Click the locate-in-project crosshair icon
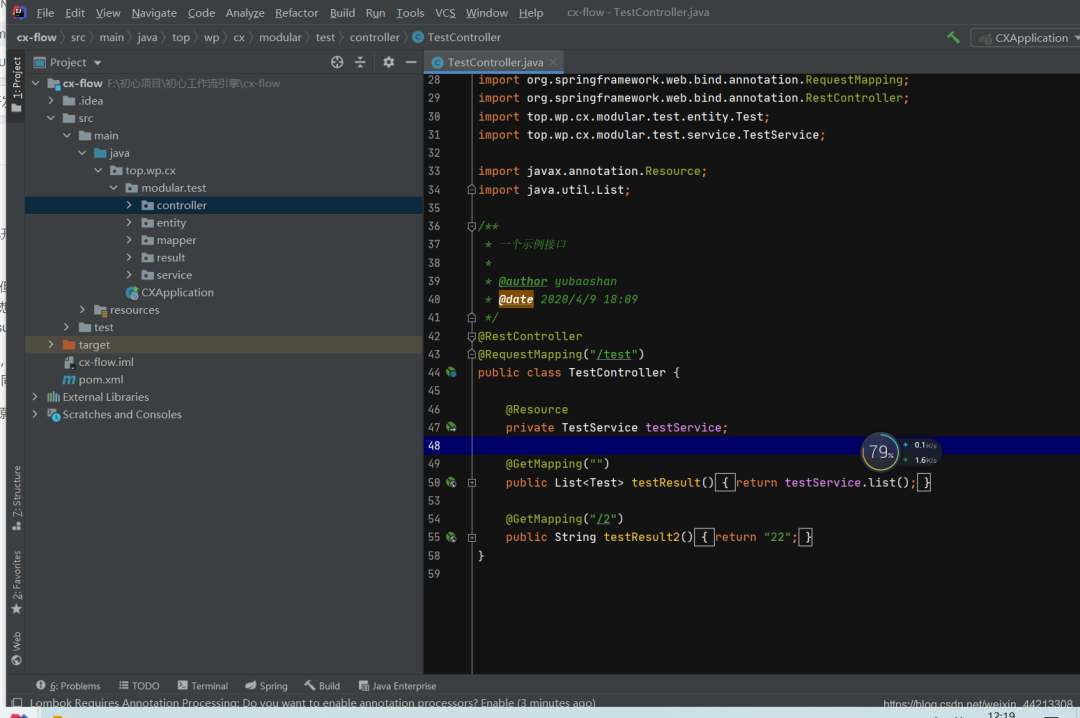 tap(337, 62)
